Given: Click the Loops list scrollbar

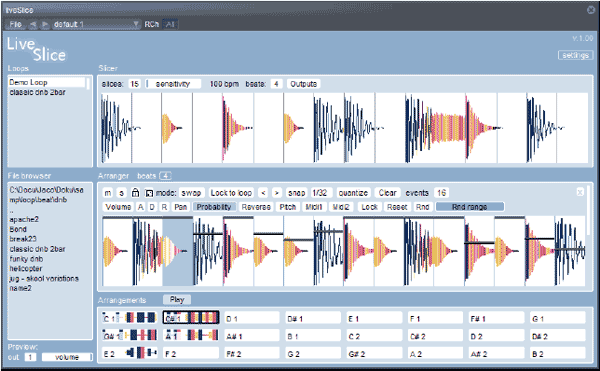Looking at the screenshot, I should tap(88, 84).
